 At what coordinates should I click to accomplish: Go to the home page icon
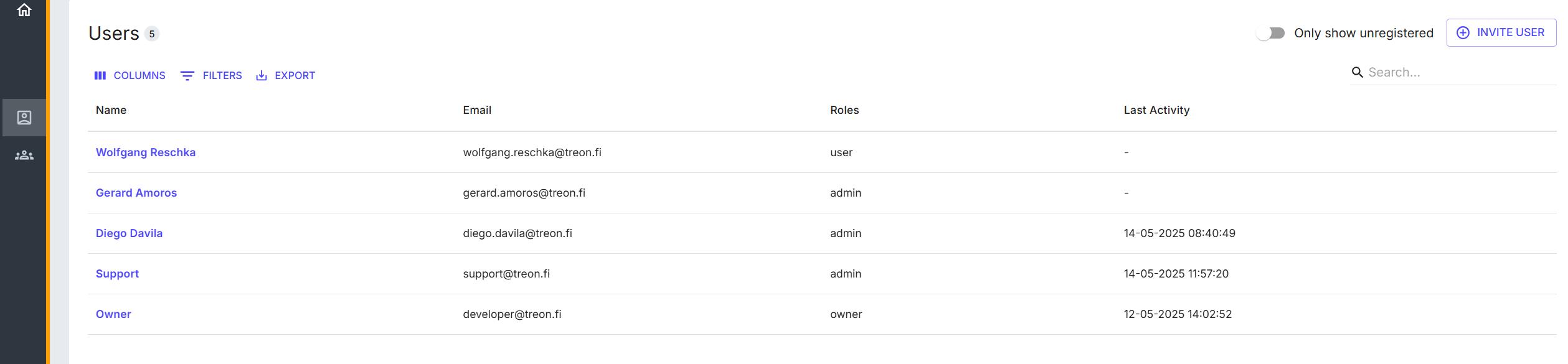pos(24,10)
